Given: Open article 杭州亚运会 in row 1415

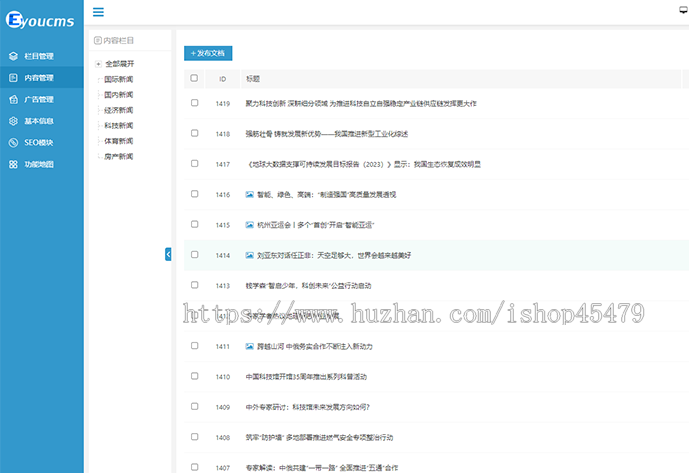Looking at the screenshot, I should [315, 225].
